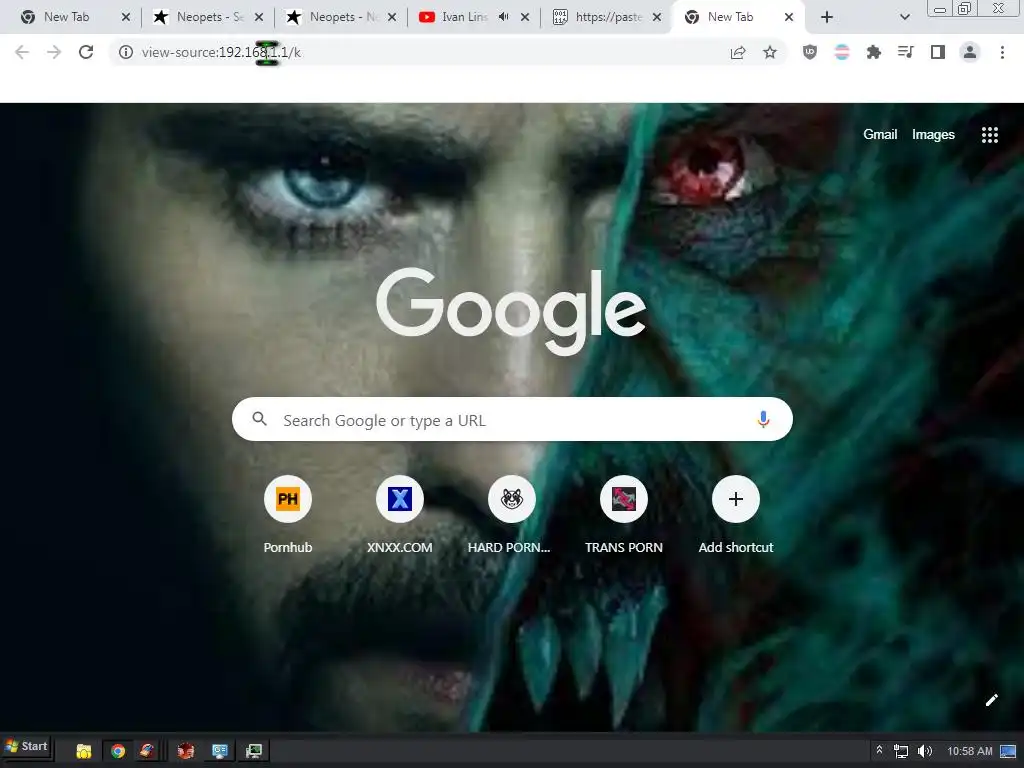Open the shield extension icon
1024x768 pixels.
[810, 52]
